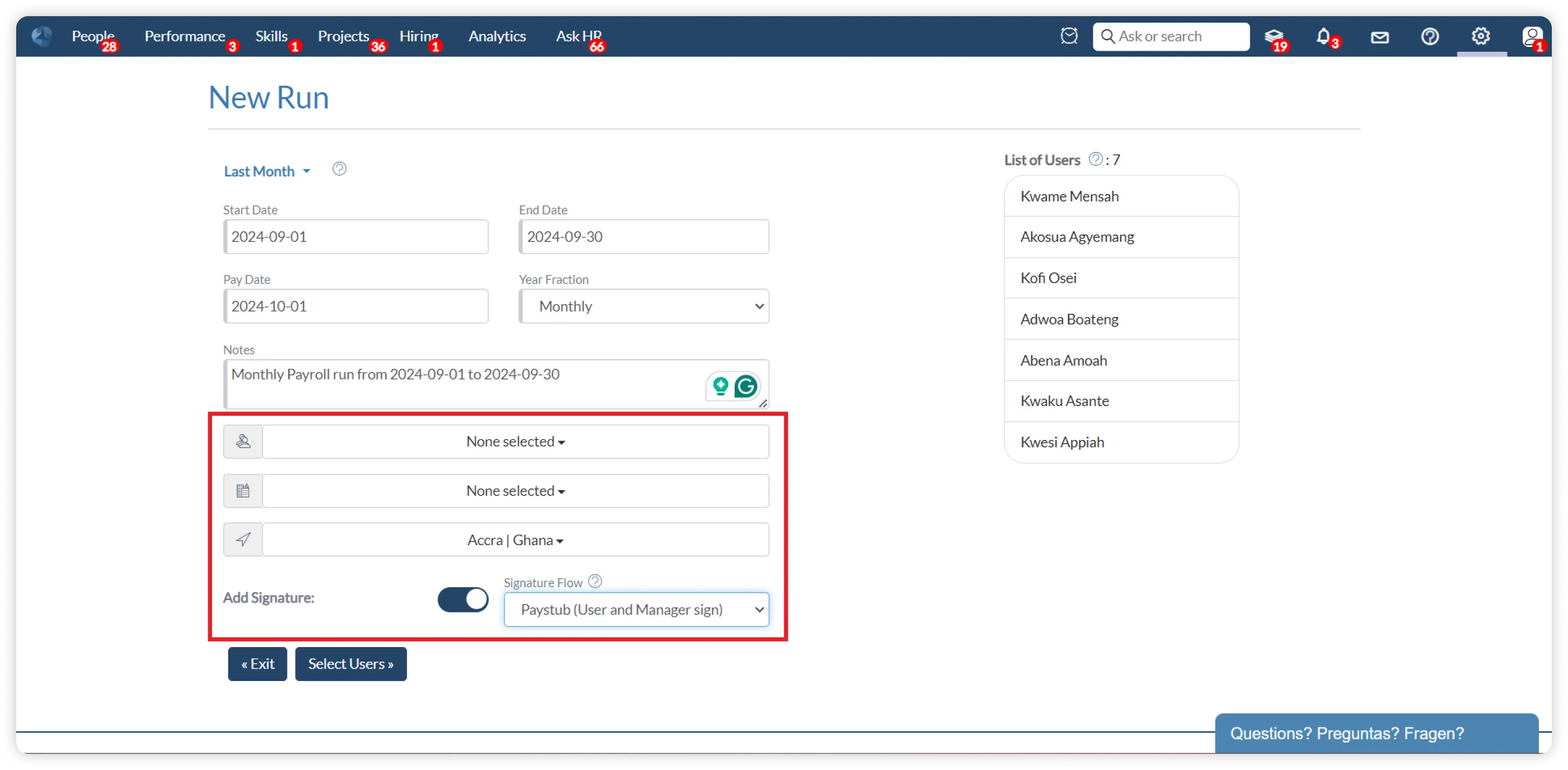Open the notifications bell icon
The height and width of the screenshot is (770, 1568).
click(x=1323, y=37)
